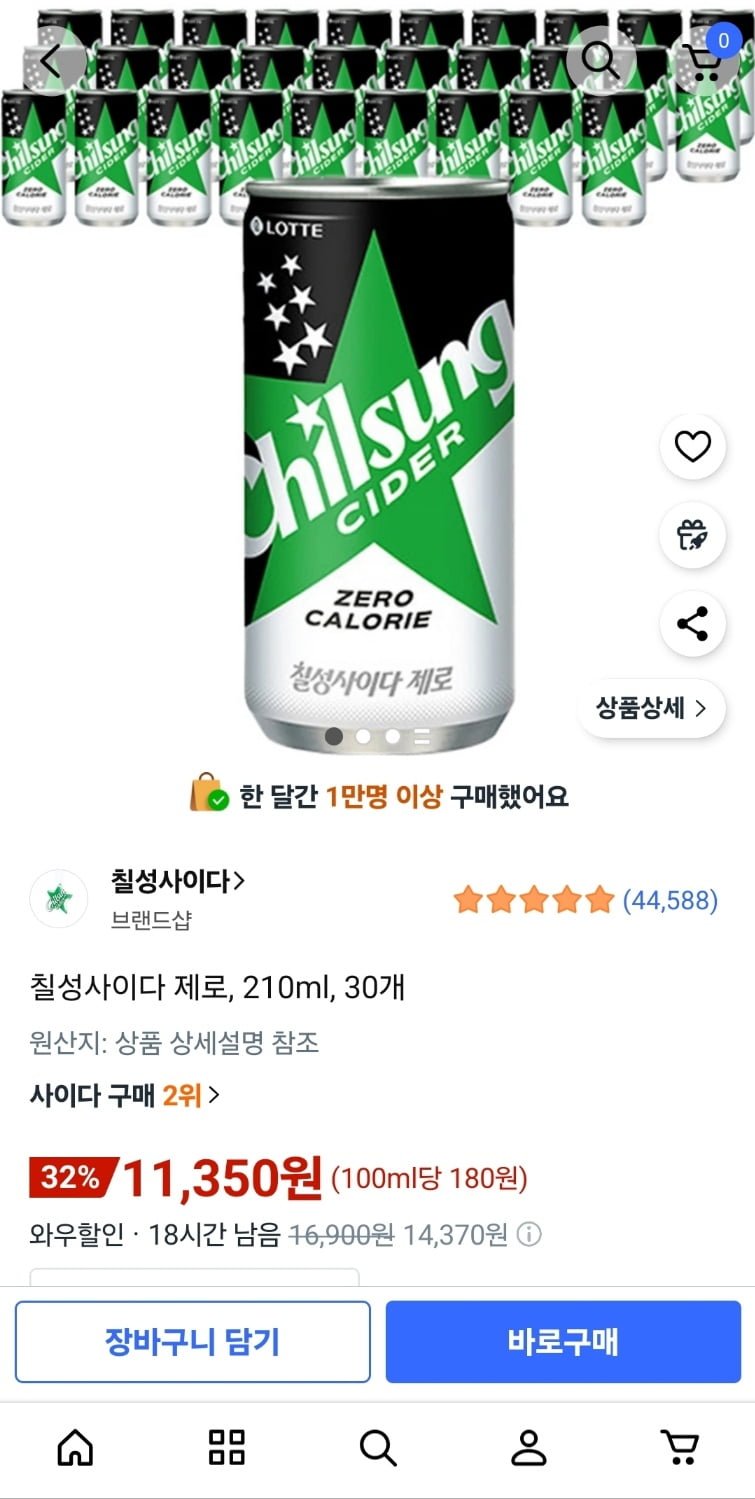Go to home in bottom navigation
Image resolution: width=755 pixels, height=1499 pixels.
[x=76, y=1447]
